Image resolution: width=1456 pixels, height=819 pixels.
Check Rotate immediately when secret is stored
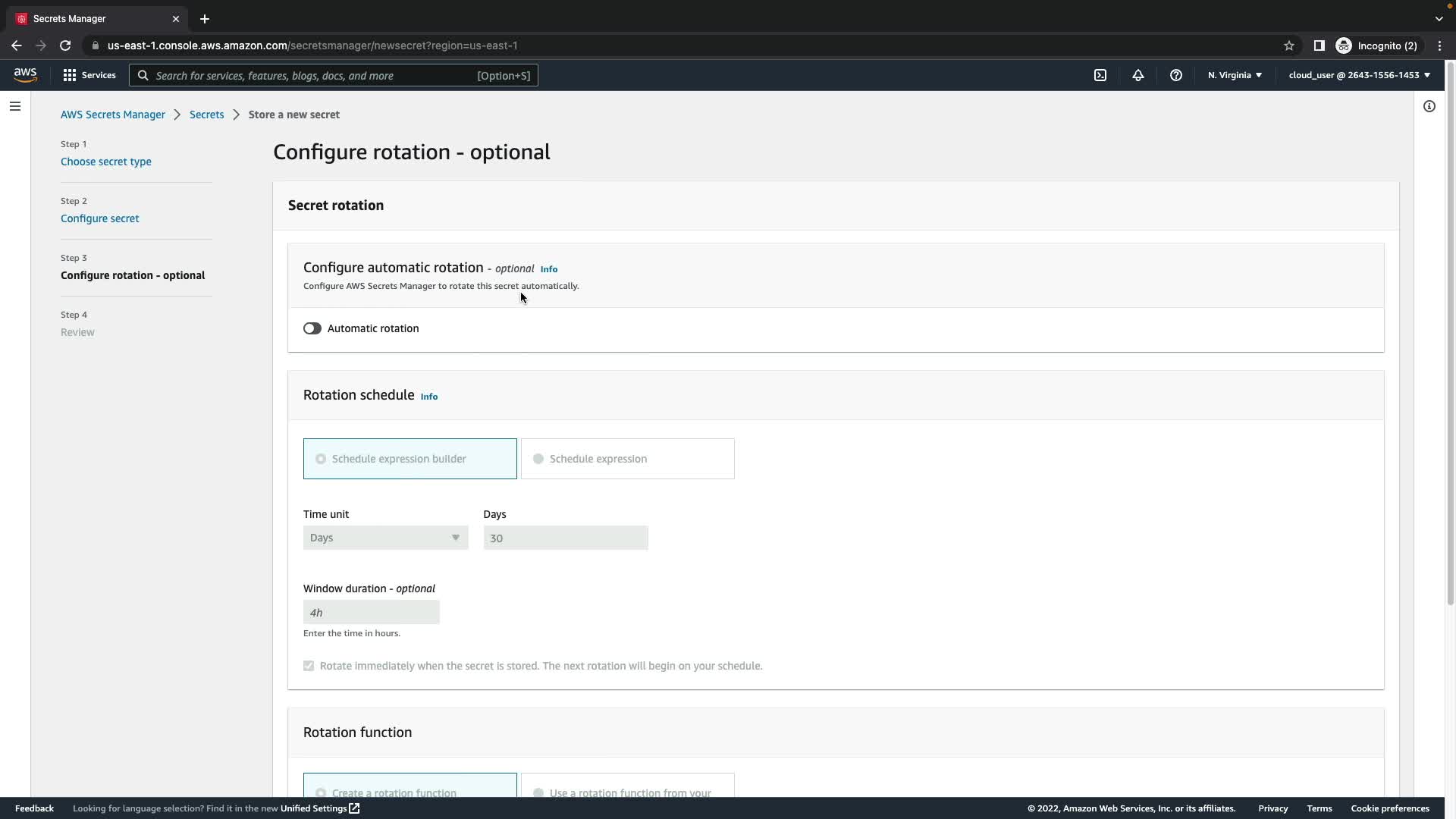[309, 666]
